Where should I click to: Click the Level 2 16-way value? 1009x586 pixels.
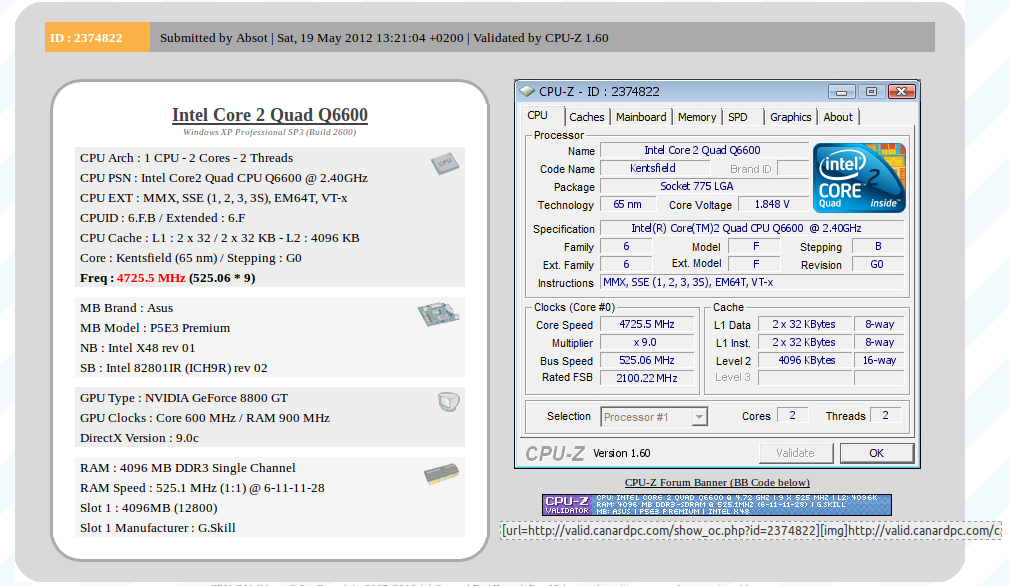pyautogui.click(x=879, y=360)
